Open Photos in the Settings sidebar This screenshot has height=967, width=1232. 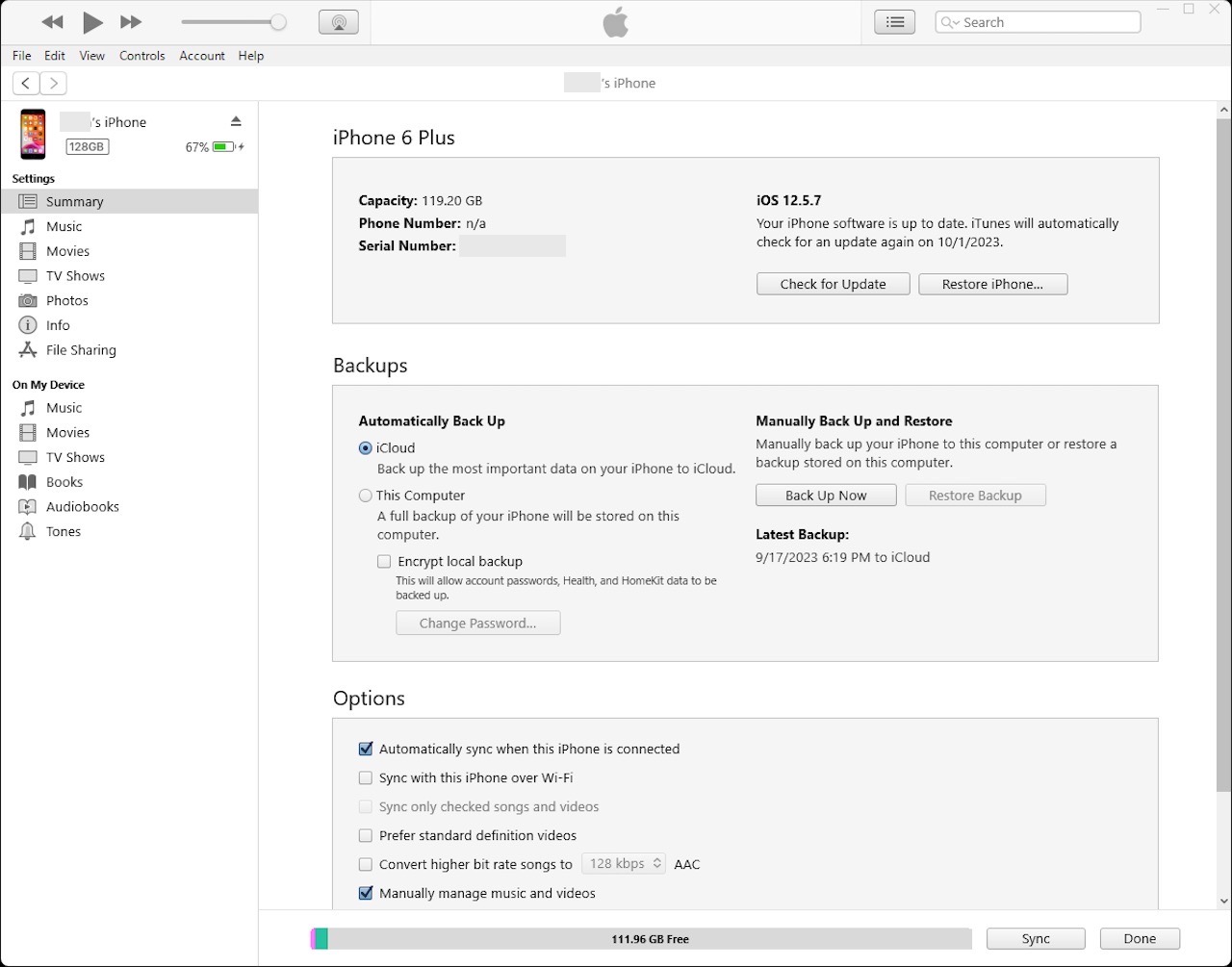[x=66, y=300]
